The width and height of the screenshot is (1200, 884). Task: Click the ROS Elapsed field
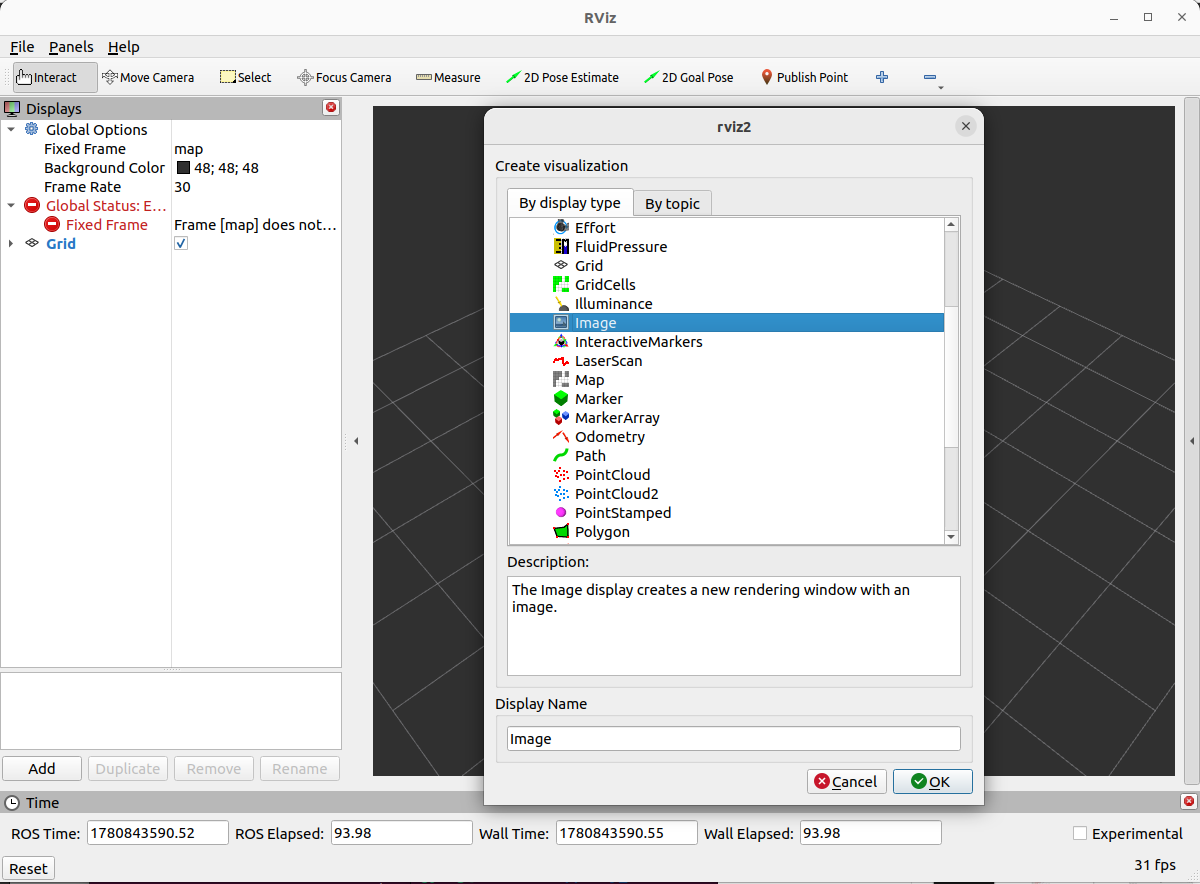click(x=401, y=833)
